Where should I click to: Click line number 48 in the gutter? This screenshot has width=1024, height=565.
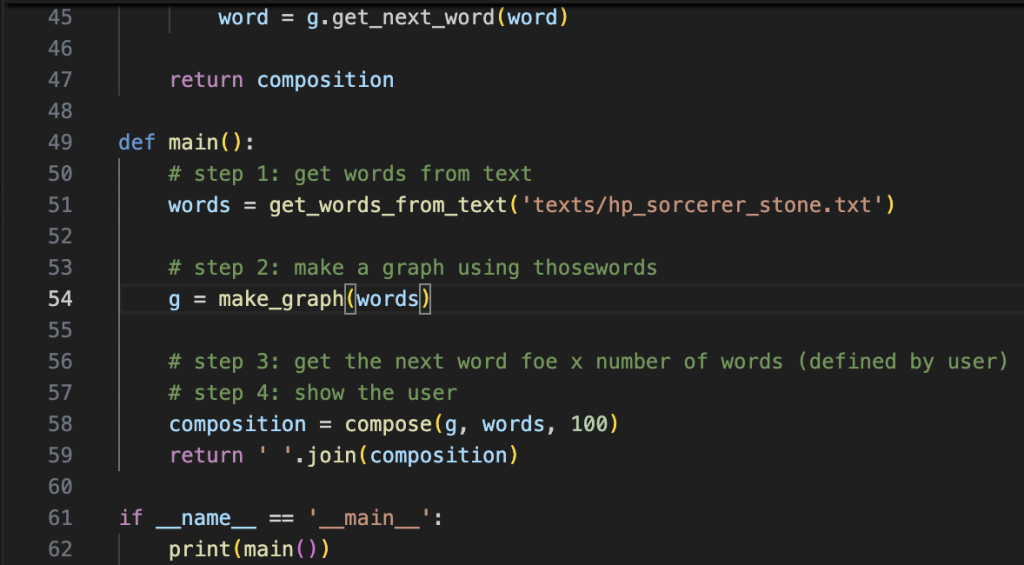tap(60, 112)
